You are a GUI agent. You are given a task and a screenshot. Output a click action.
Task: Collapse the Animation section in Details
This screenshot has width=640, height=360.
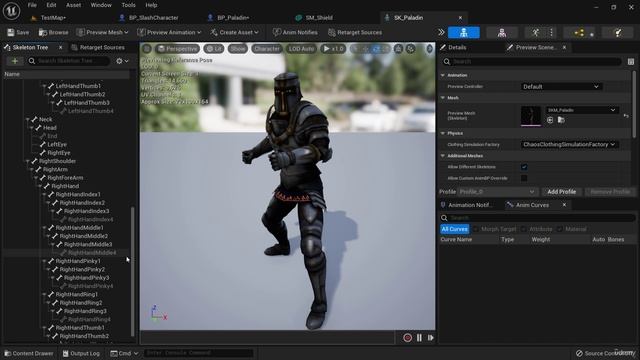pyautogui.click(x=443, y=75)
